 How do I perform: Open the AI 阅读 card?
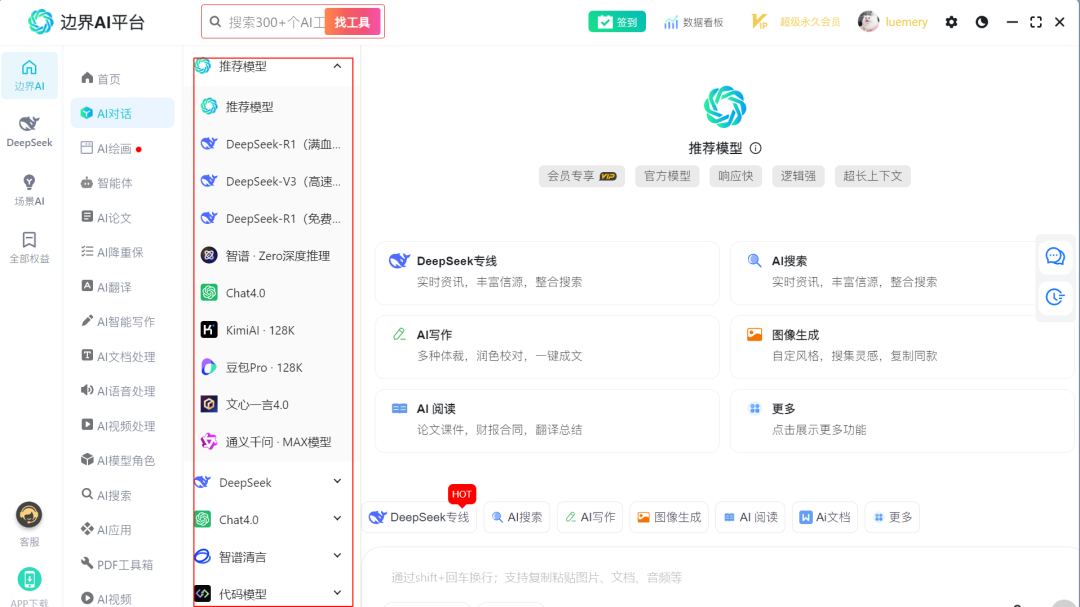point(547,420)
